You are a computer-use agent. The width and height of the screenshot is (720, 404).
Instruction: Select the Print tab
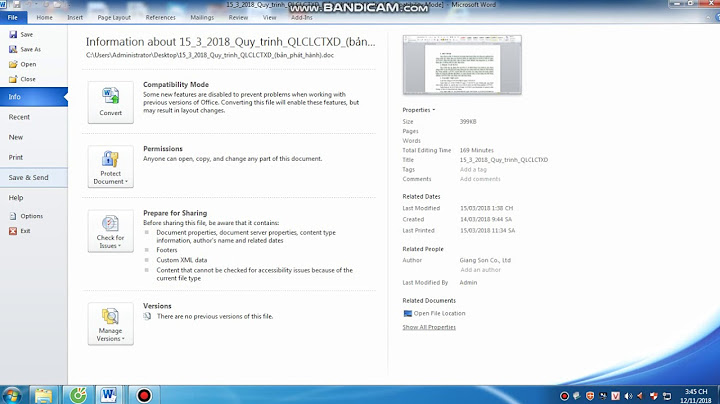(34, 157)
